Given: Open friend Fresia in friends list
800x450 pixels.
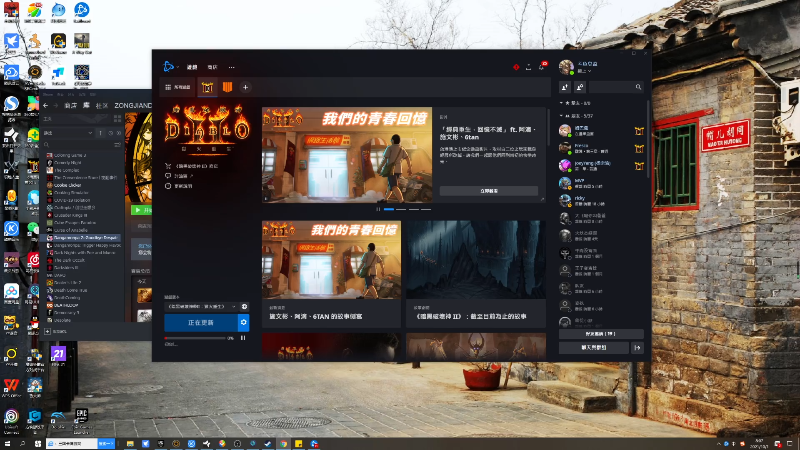Looking at the screenshot, I should tap(602, 148).
